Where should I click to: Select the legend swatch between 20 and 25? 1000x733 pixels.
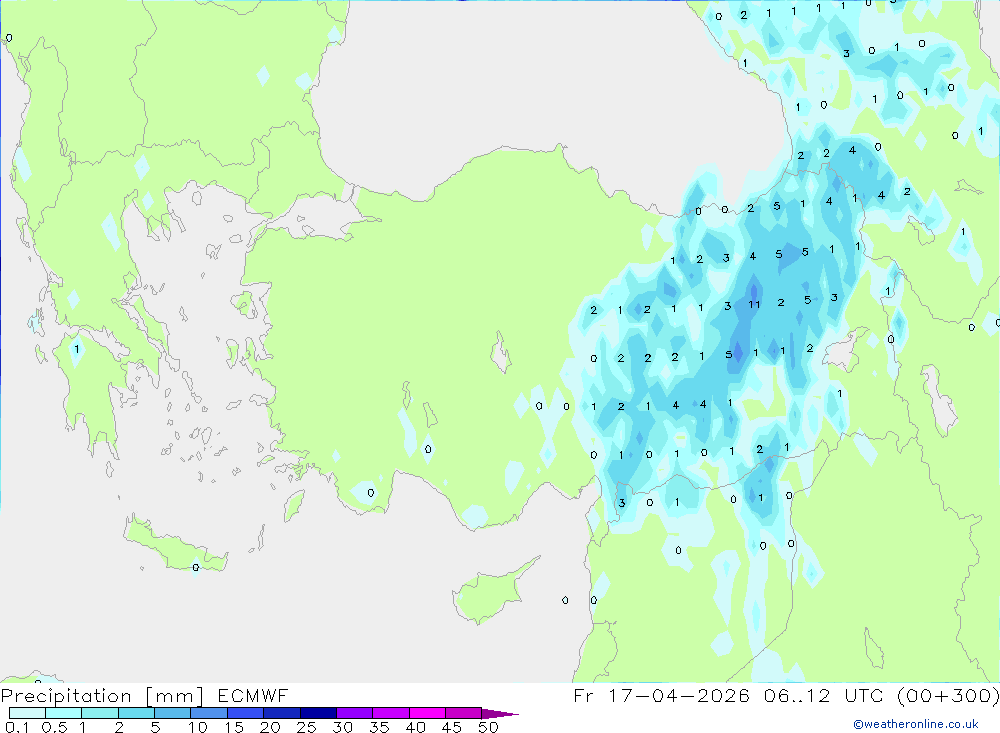point(281,713)
